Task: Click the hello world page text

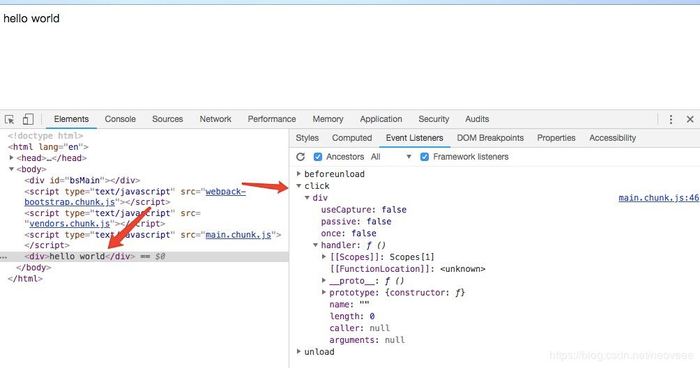Action: [x=31, y=18]
